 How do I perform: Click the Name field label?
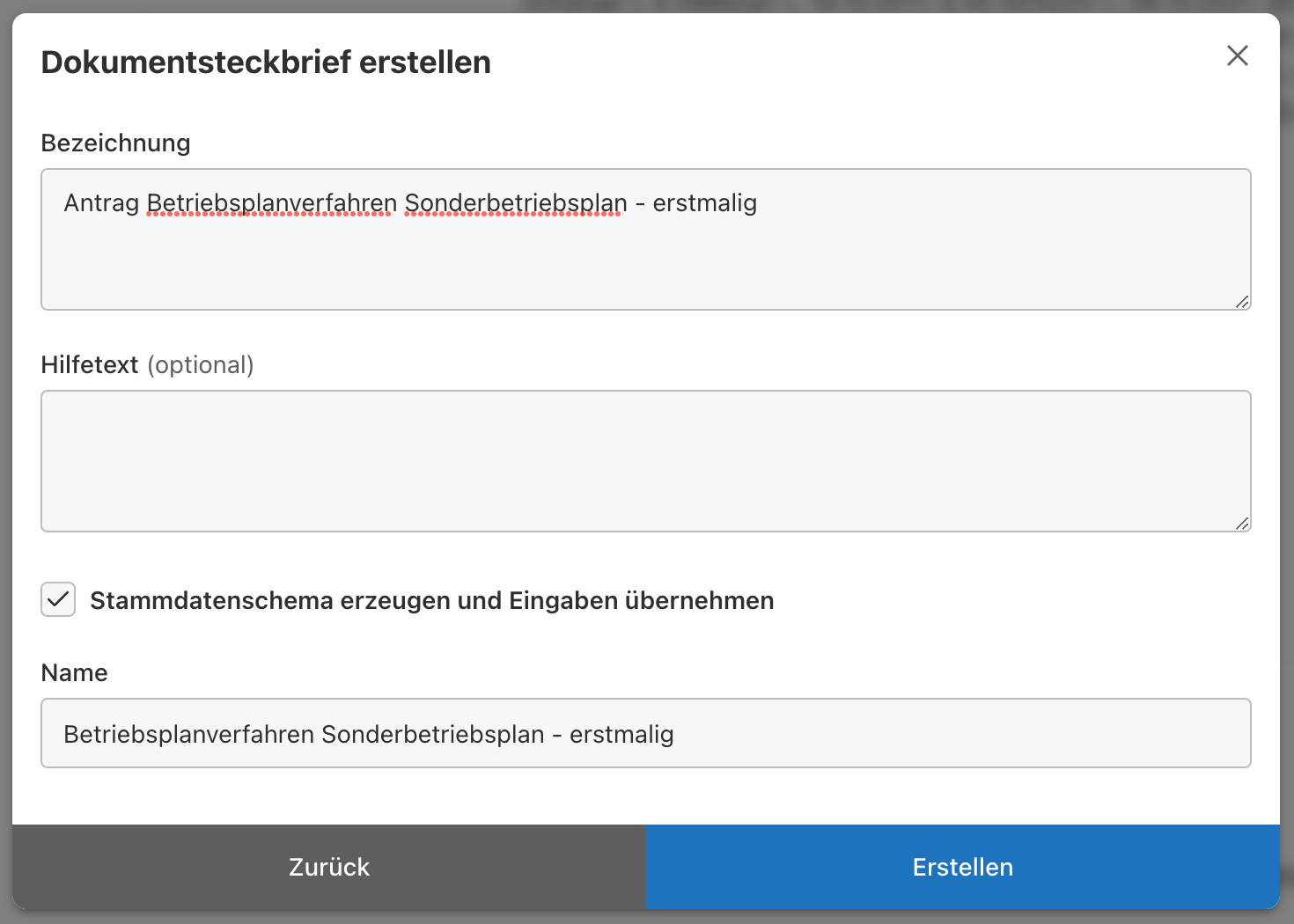point(74,672)
